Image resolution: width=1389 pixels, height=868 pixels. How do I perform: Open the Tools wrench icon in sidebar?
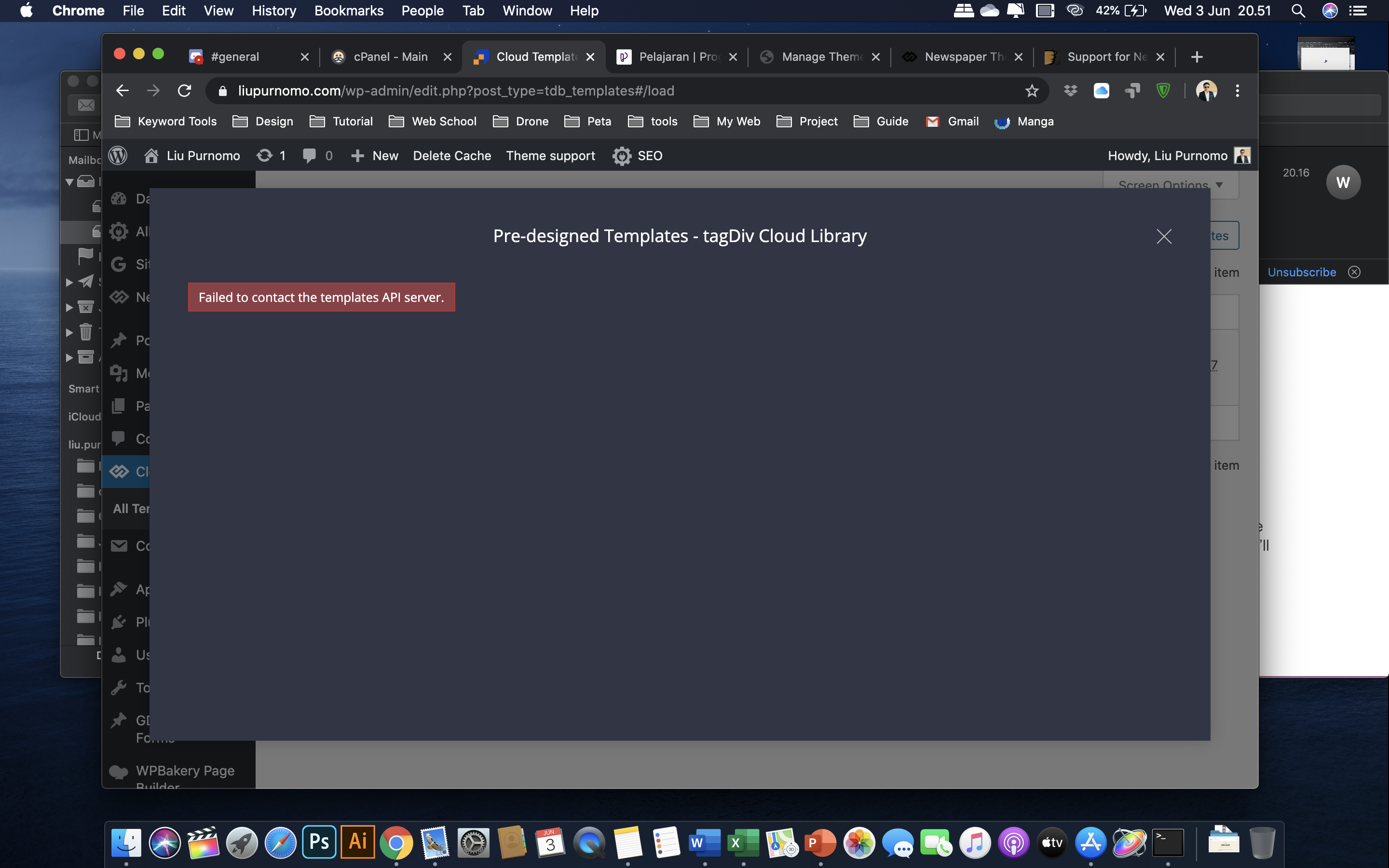(119, 688)
